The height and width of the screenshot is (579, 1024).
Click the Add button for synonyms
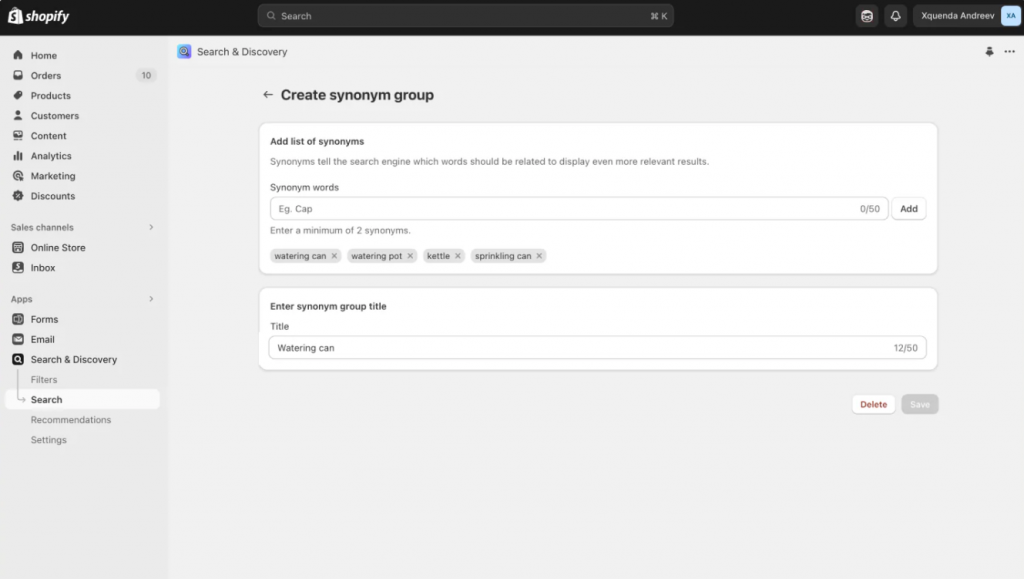coord(908,209)
